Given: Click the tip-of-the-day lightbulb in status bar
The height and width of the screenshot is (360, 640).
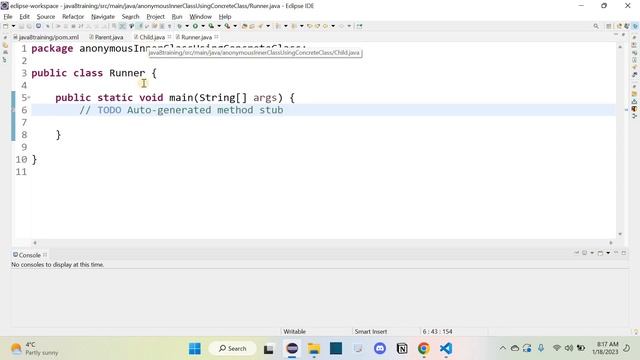Looking at the screenshot, I should (636, 331).
